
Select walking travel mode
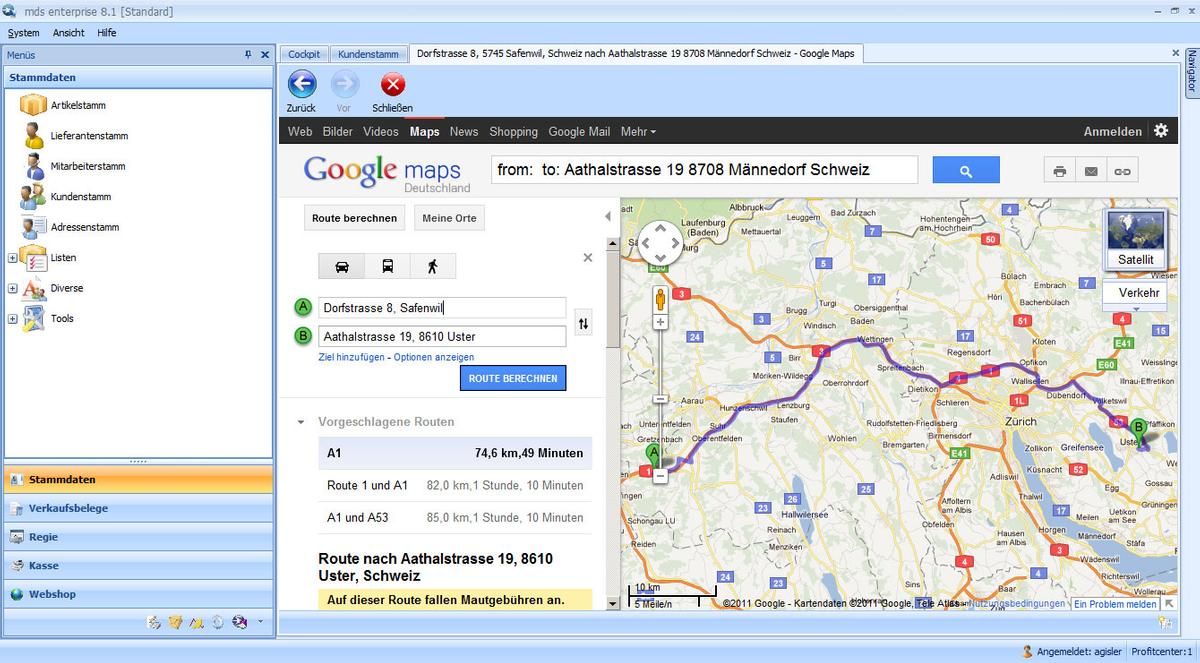433,266
